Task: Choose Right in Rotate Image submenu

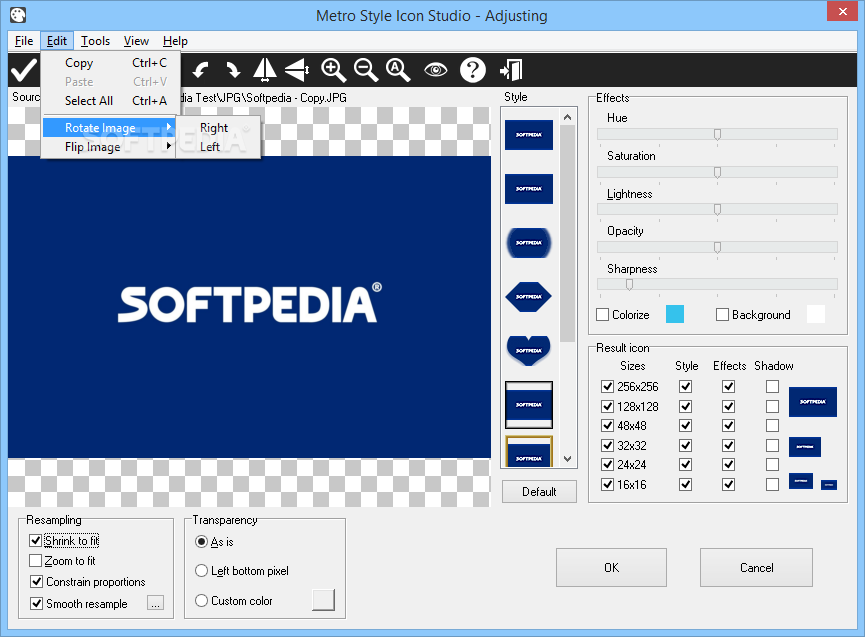Action: tap(218, 128)
